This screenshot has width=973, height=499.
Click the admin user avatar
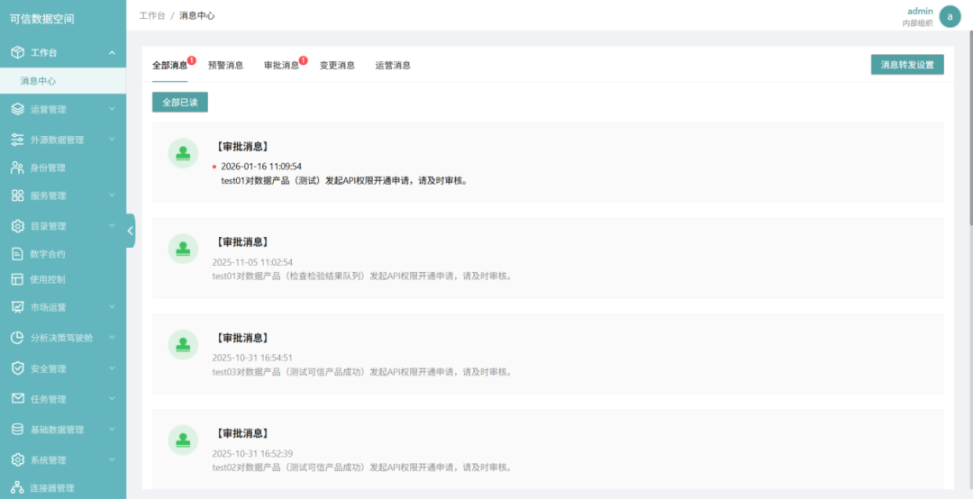949,17
